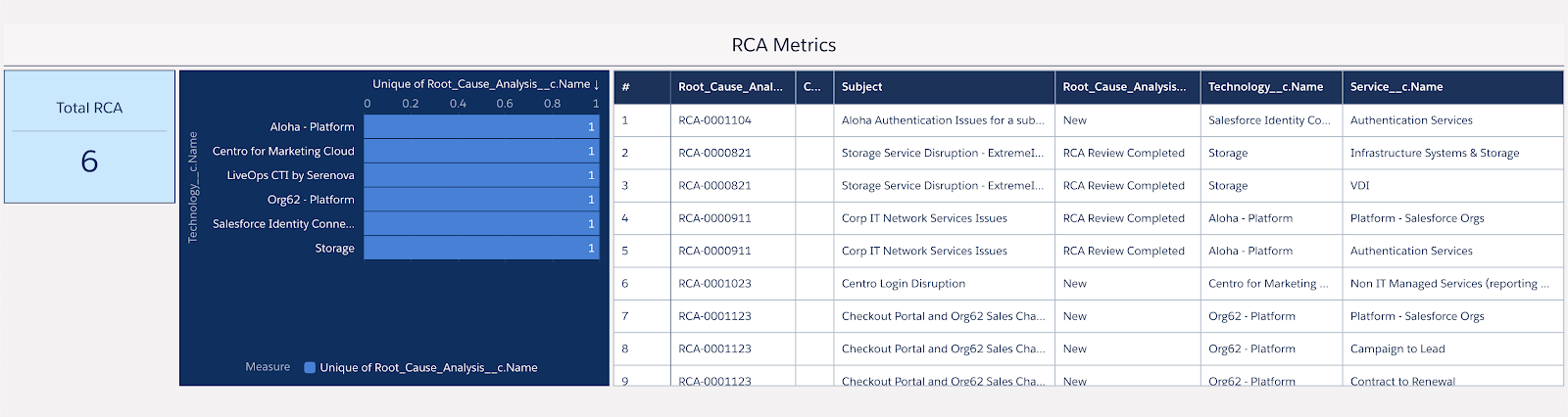Click the Salesforce Identity Conne... chart bar
The width and height of the screenshot is (1568, 417).
[x=481, y=224]
